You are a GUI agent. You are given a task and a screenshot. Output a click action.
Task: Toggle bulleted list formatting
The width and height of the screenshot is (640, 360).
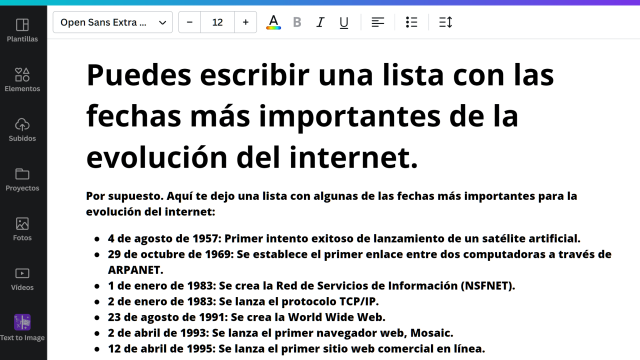click(x=411, y=22)
